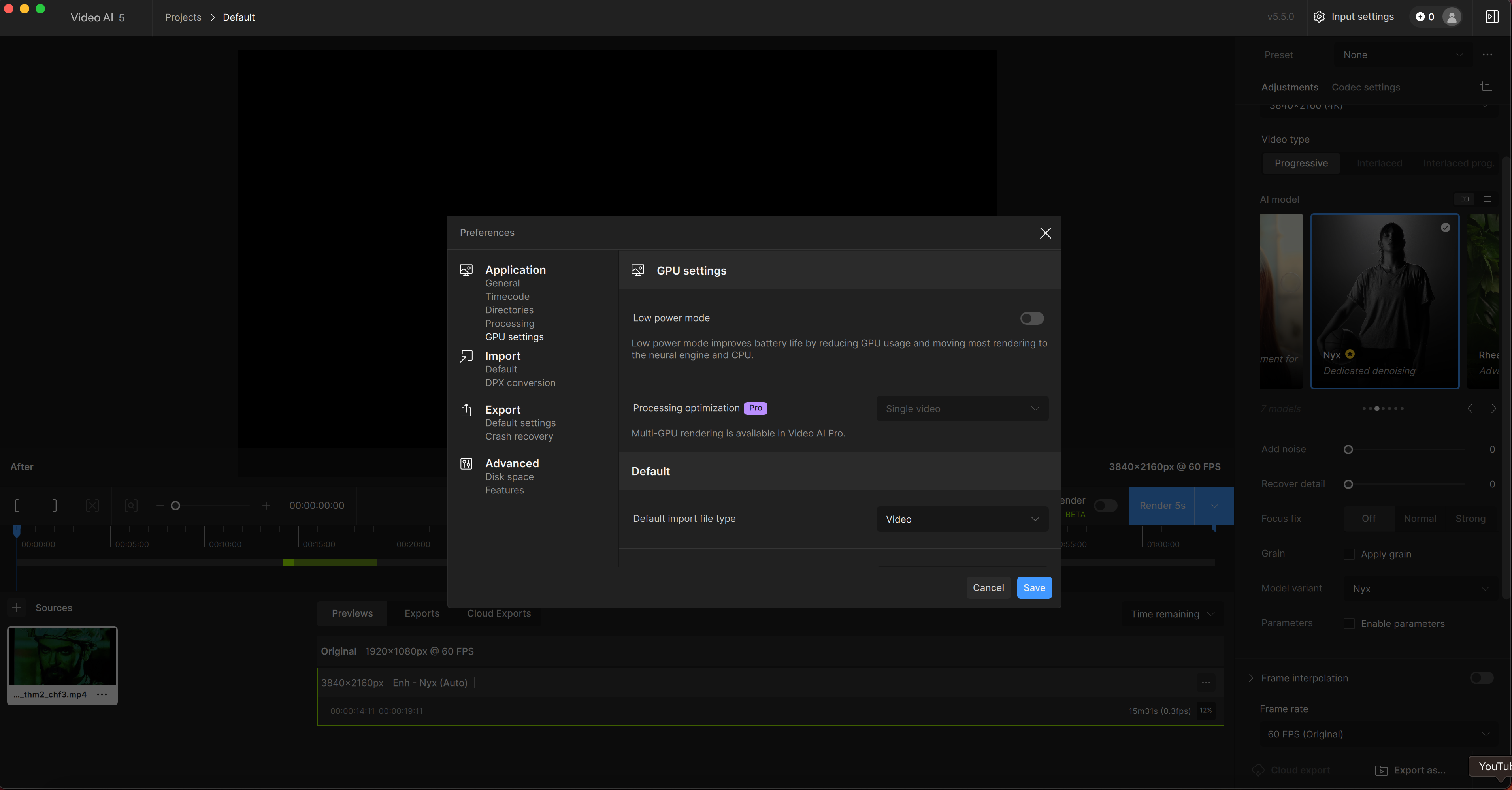Click the crop icon beside Codec settings
The height and width of the screenshot is (790, 1512).
(1486, 87)
